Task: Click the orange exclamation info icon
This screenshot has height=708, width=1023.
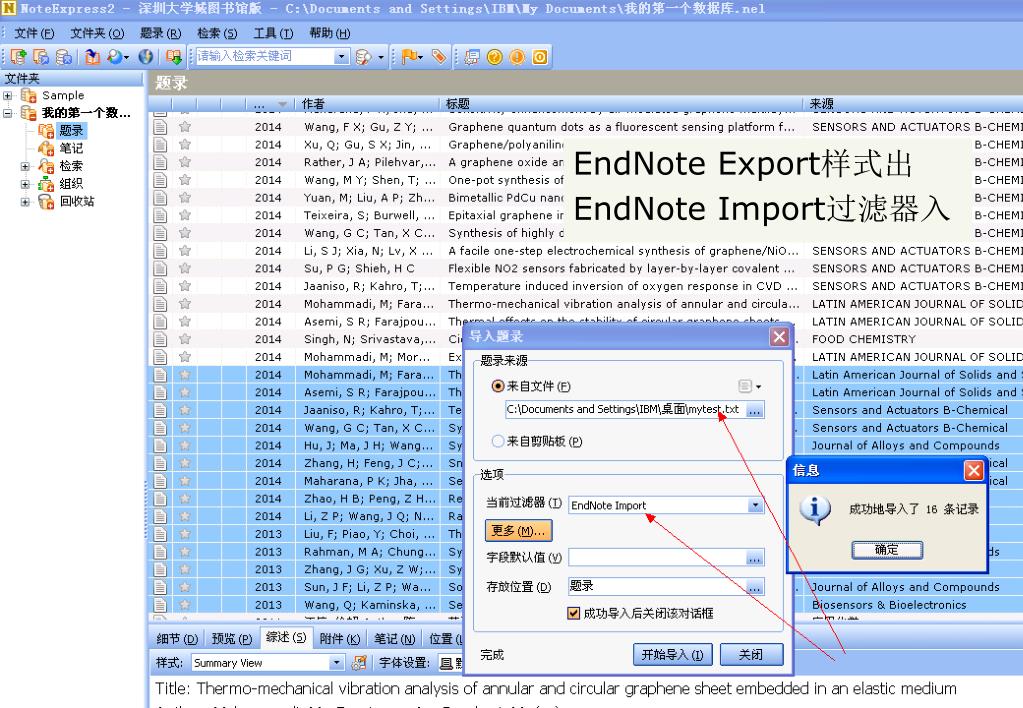Action: tap(517, 57)
